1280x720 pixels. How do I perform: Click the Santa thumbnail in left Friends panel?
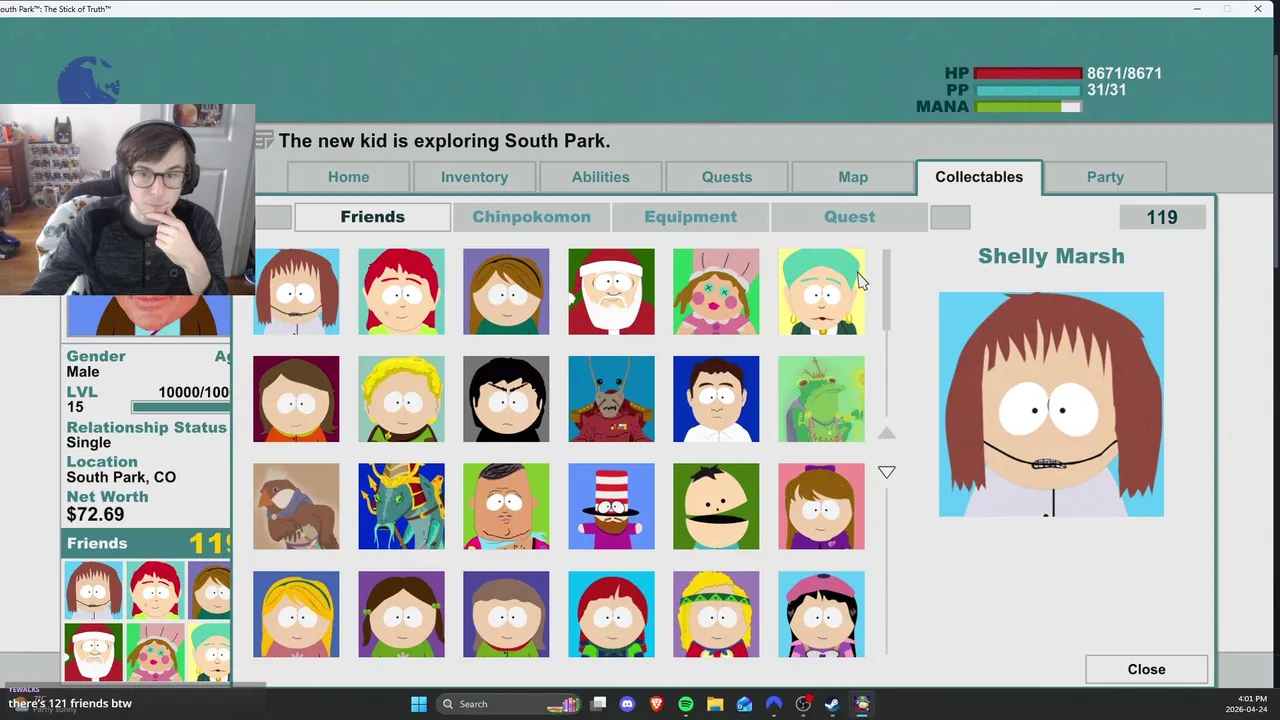pos(93,652)
